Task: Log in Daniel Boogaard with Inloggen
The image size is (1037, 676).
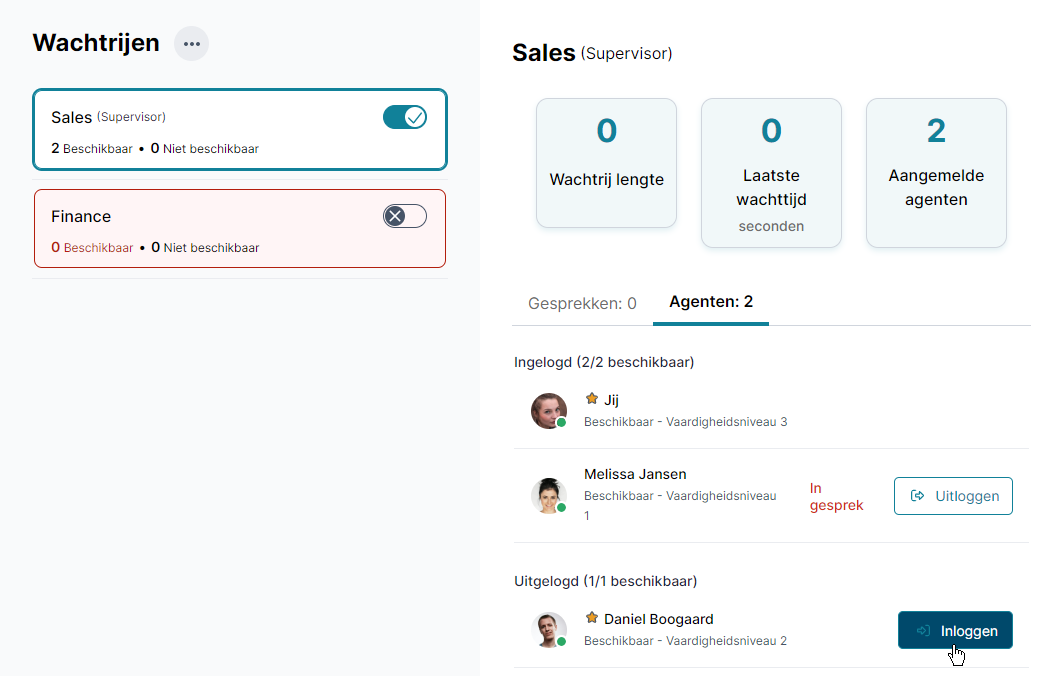Action: [955, 631]
